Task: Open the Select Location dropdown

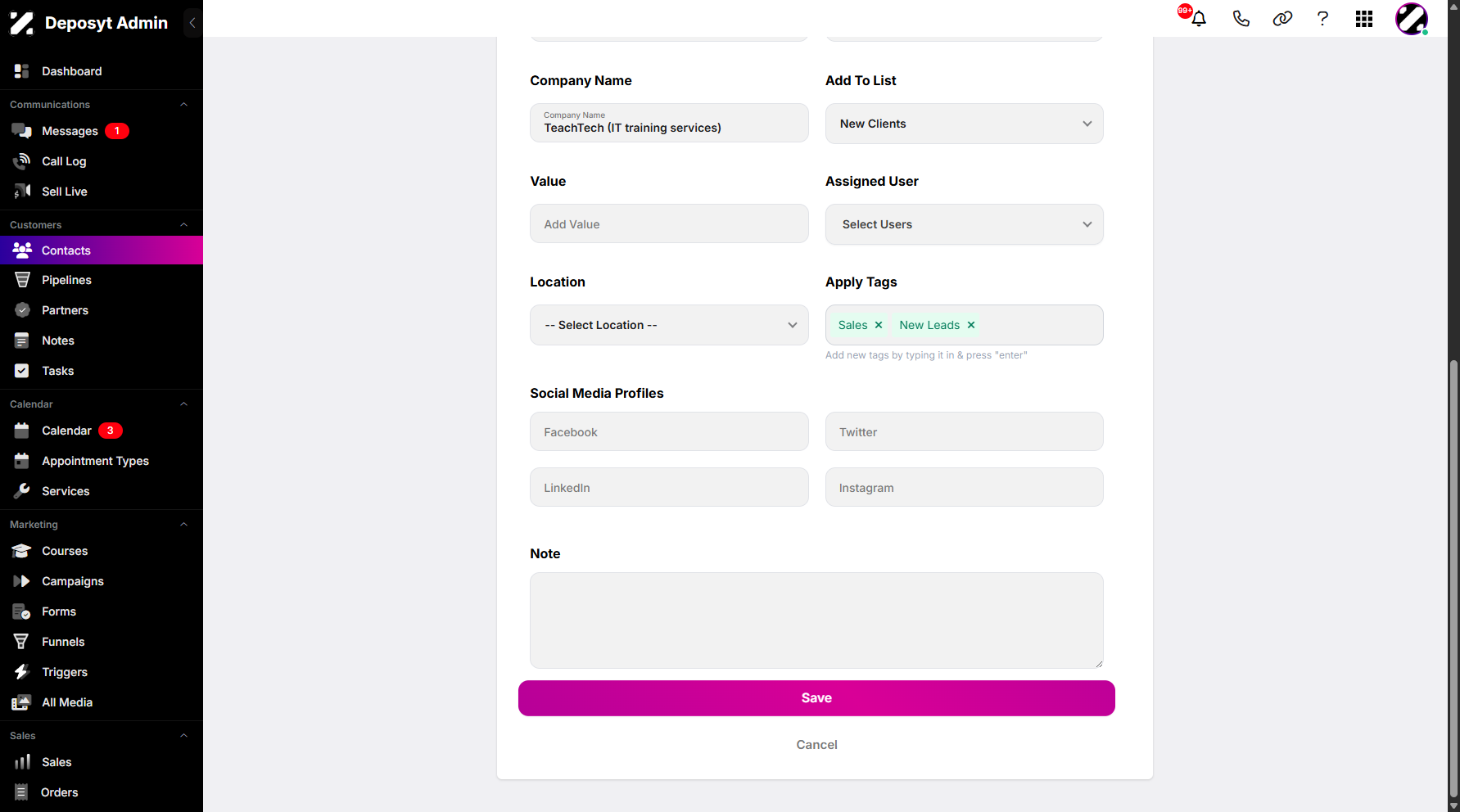Action: [x=669, y=325]
